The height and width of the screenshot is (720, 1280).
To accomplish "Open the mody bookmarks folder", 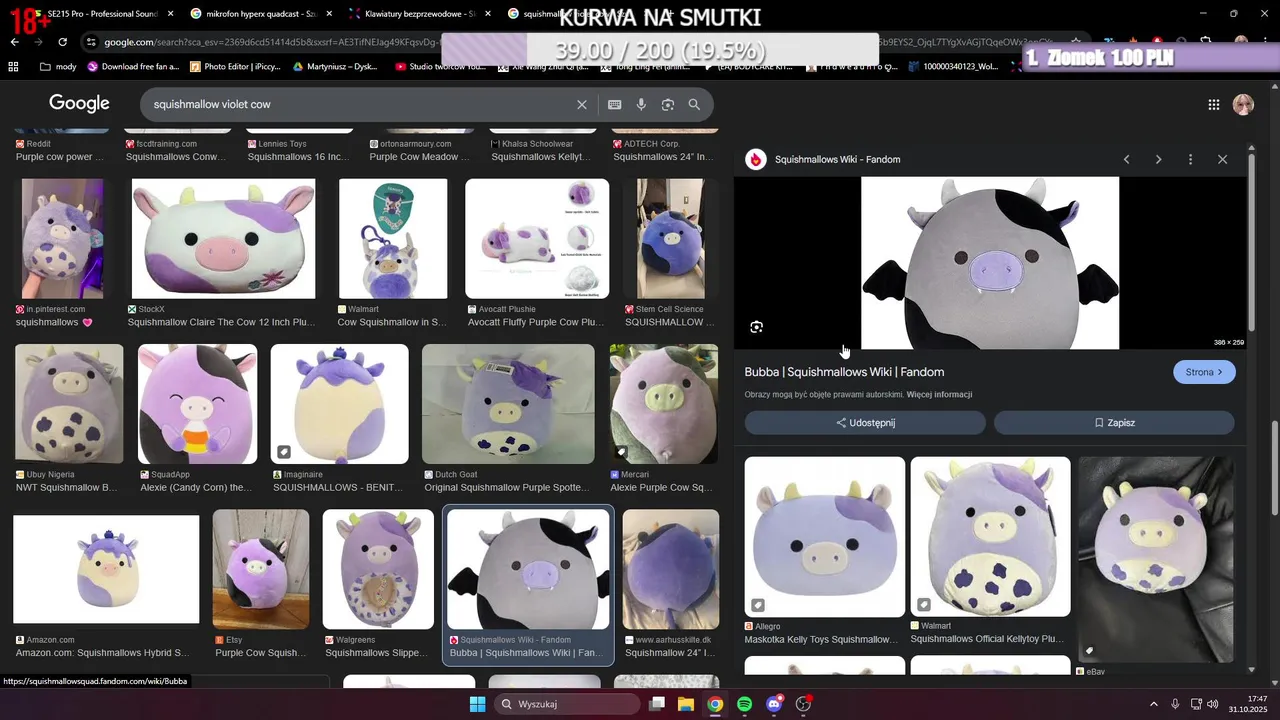I will 58,67.
